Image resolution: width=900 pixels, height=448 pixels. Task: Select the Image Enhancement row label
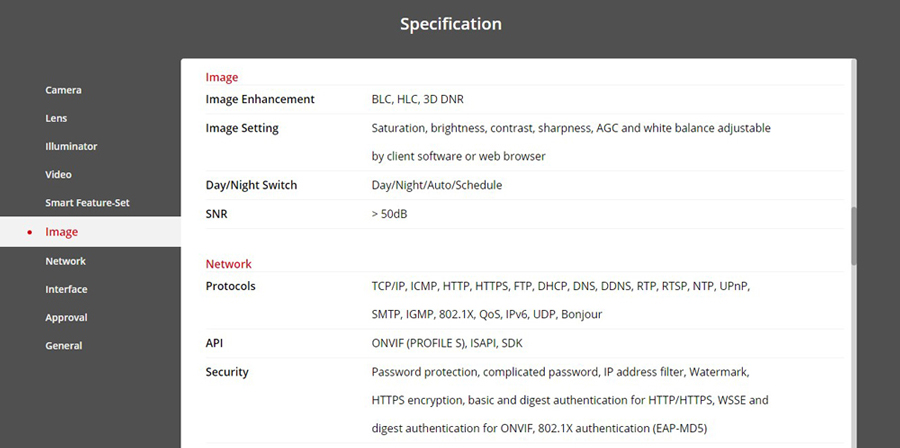click(x=260, y=99)
